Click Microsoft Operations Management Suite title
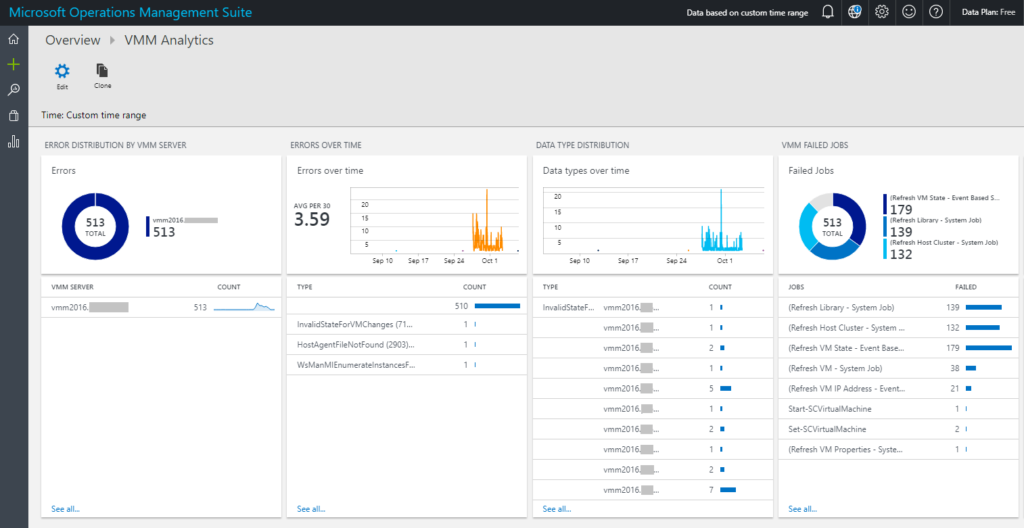Viewport: 1024px width, 528px height. [x=131, y=12]
